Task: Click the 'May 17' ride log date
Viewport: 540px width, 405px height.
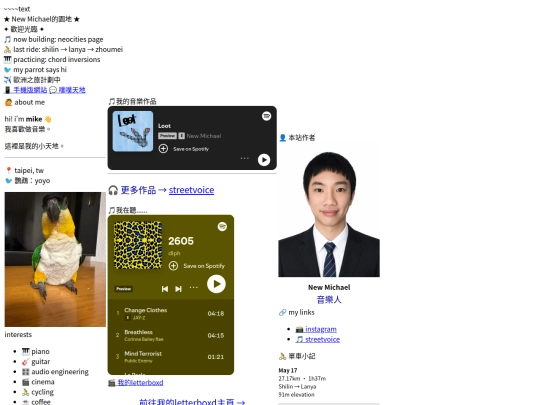Action: [x=288, y=371]
